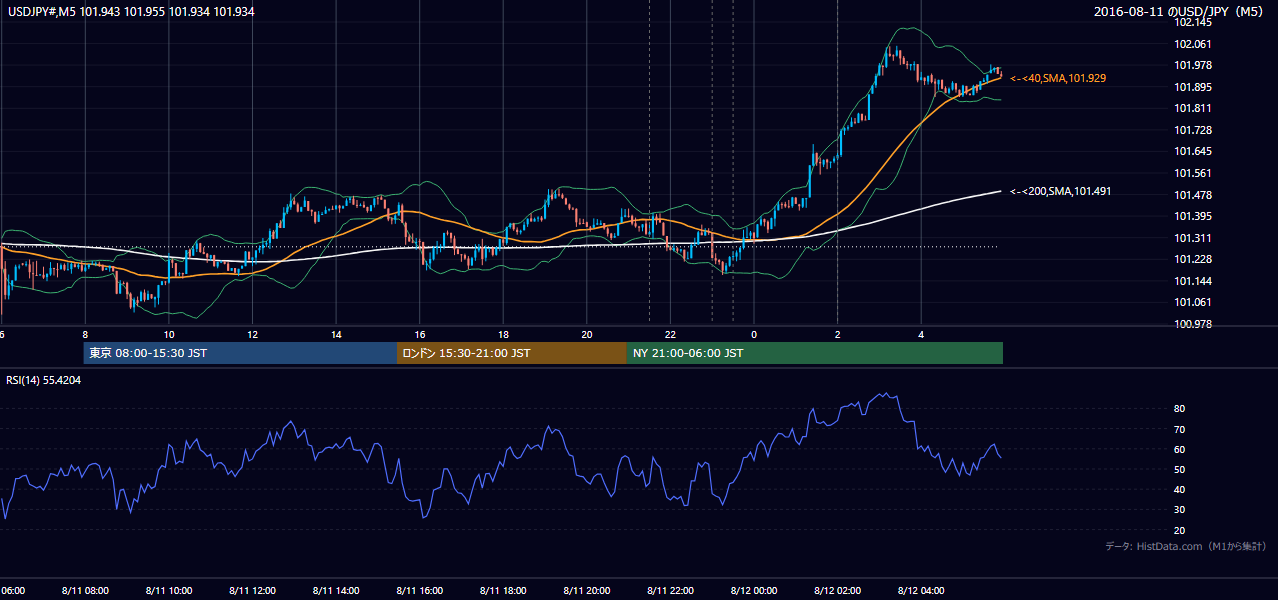Click the 8/11 12:00 time label
The image size is (1278, 600).
[252, 590]
